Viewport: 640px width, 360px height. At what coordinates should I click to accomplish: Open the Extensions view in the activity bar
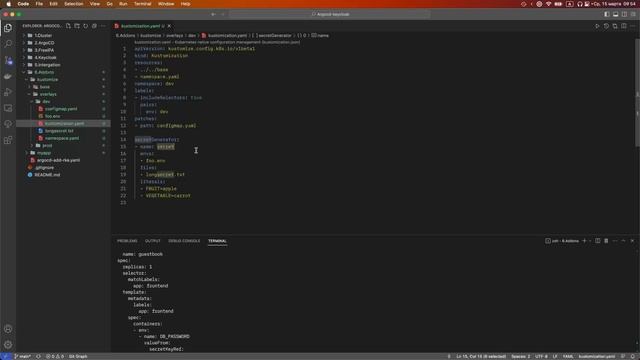coord(8,140)
